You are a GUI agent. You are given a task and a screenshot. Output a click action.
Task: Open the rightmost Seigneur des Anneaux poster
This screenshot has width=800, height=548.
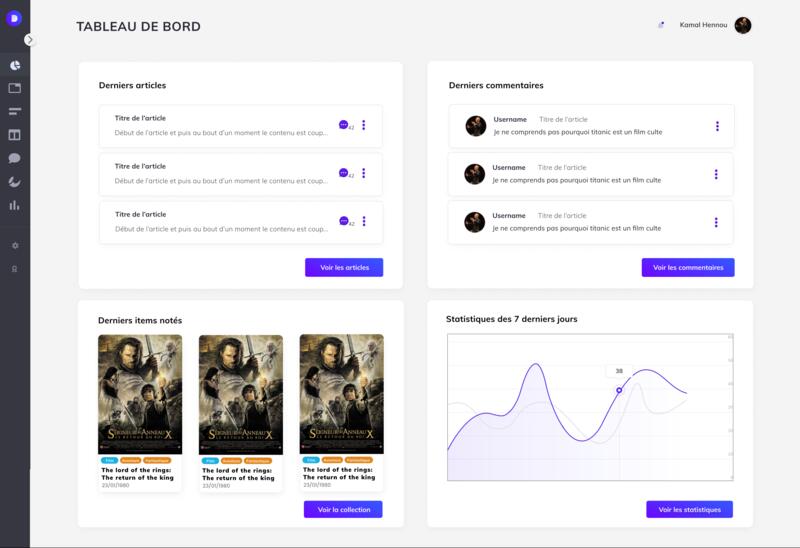[x=341, y=394]
